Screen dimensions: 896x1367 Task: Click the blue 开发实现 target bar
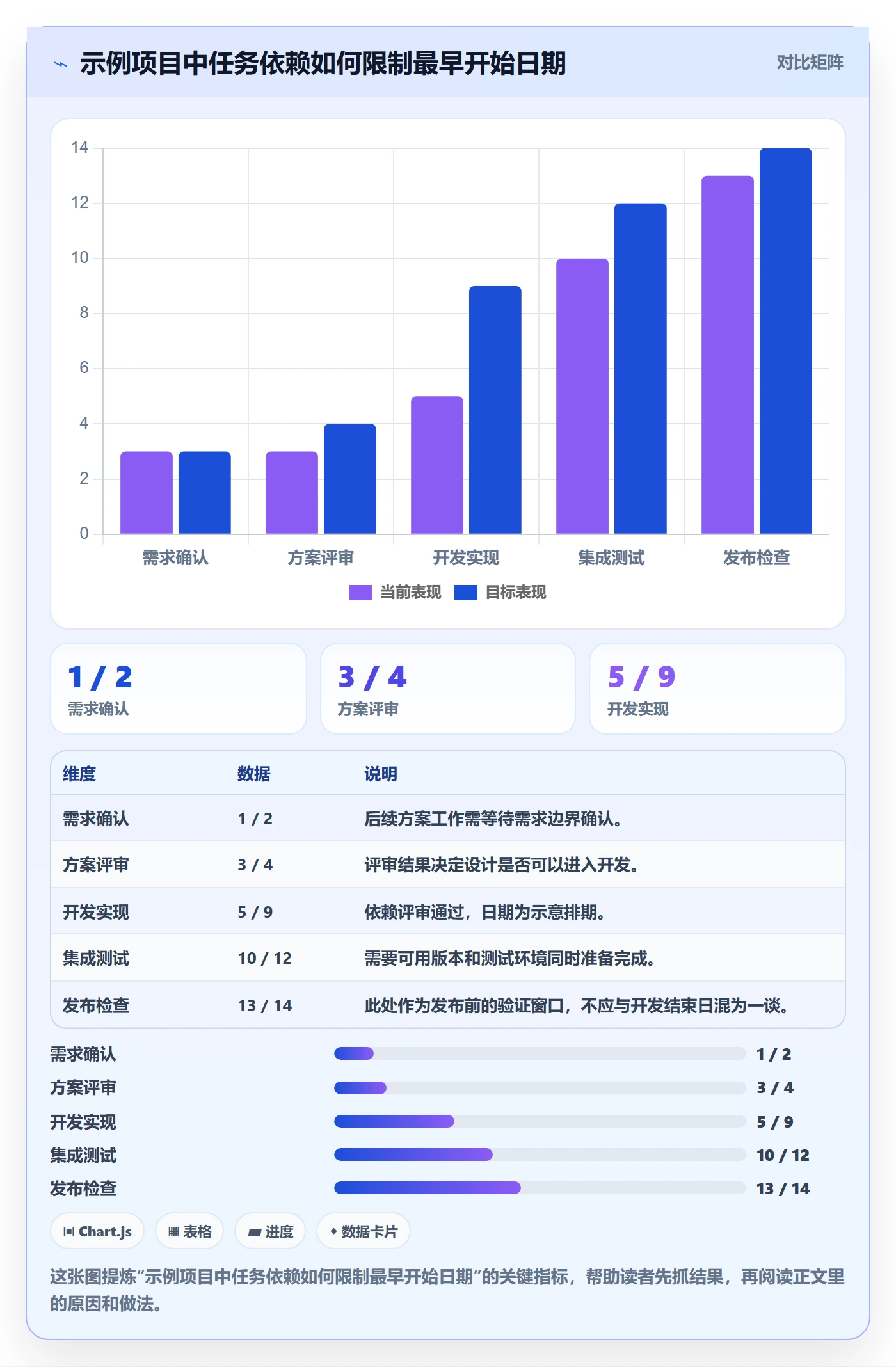click(x=495, y=410)
